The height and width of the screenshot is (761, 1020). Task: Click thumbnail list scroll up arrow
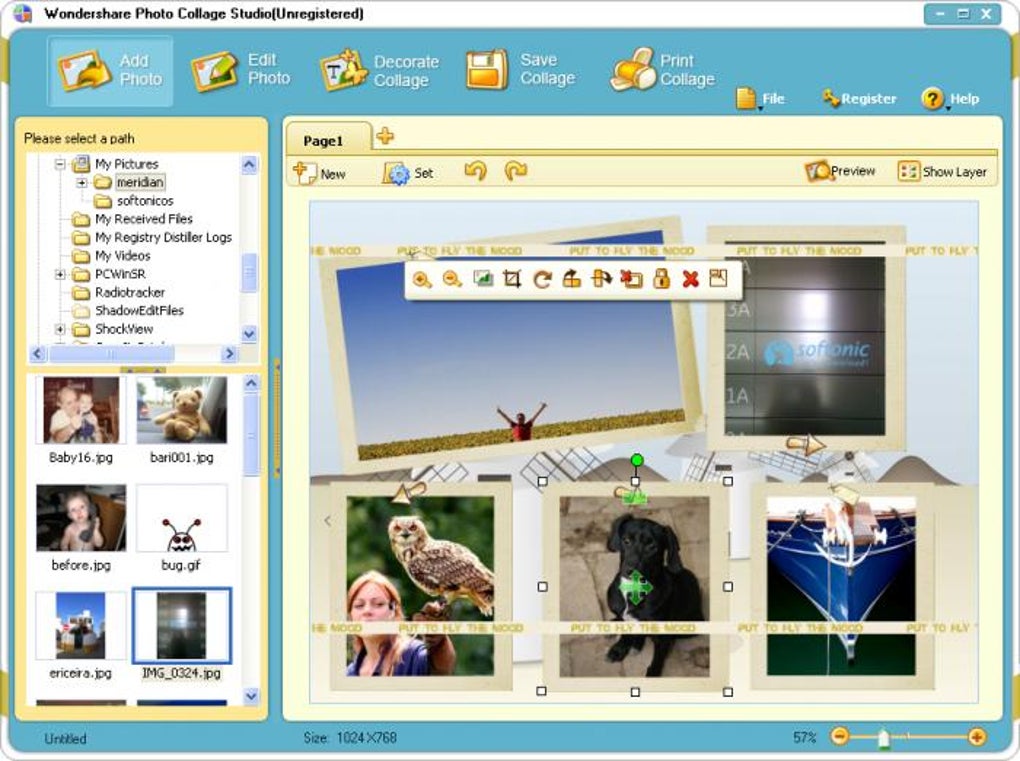(251, 384)
